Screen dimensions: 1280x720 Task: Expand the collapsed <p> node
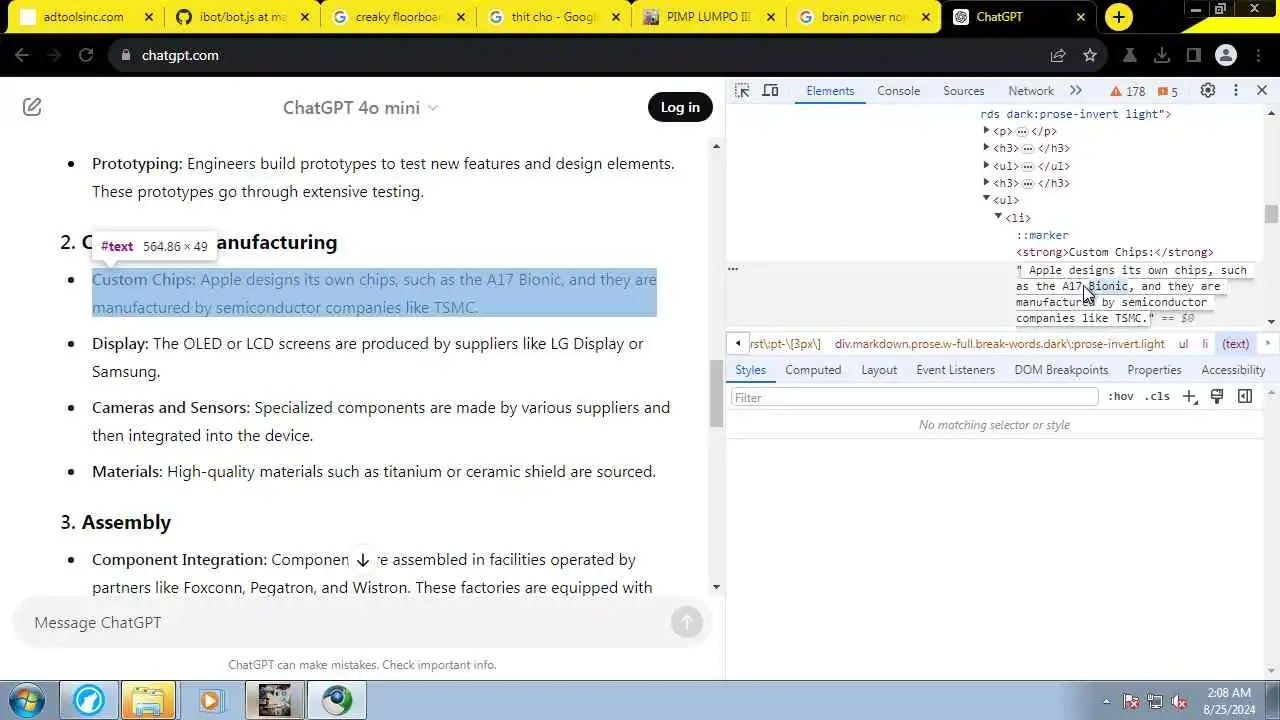(986, 130)
